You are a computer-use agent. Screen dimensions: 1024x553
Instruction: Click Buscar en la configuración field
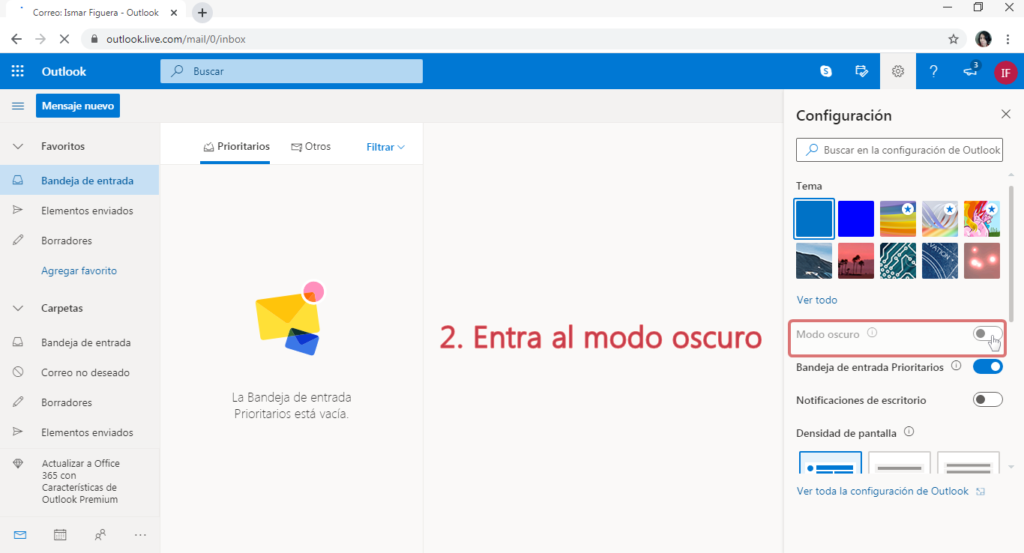(x=899, y=150)
